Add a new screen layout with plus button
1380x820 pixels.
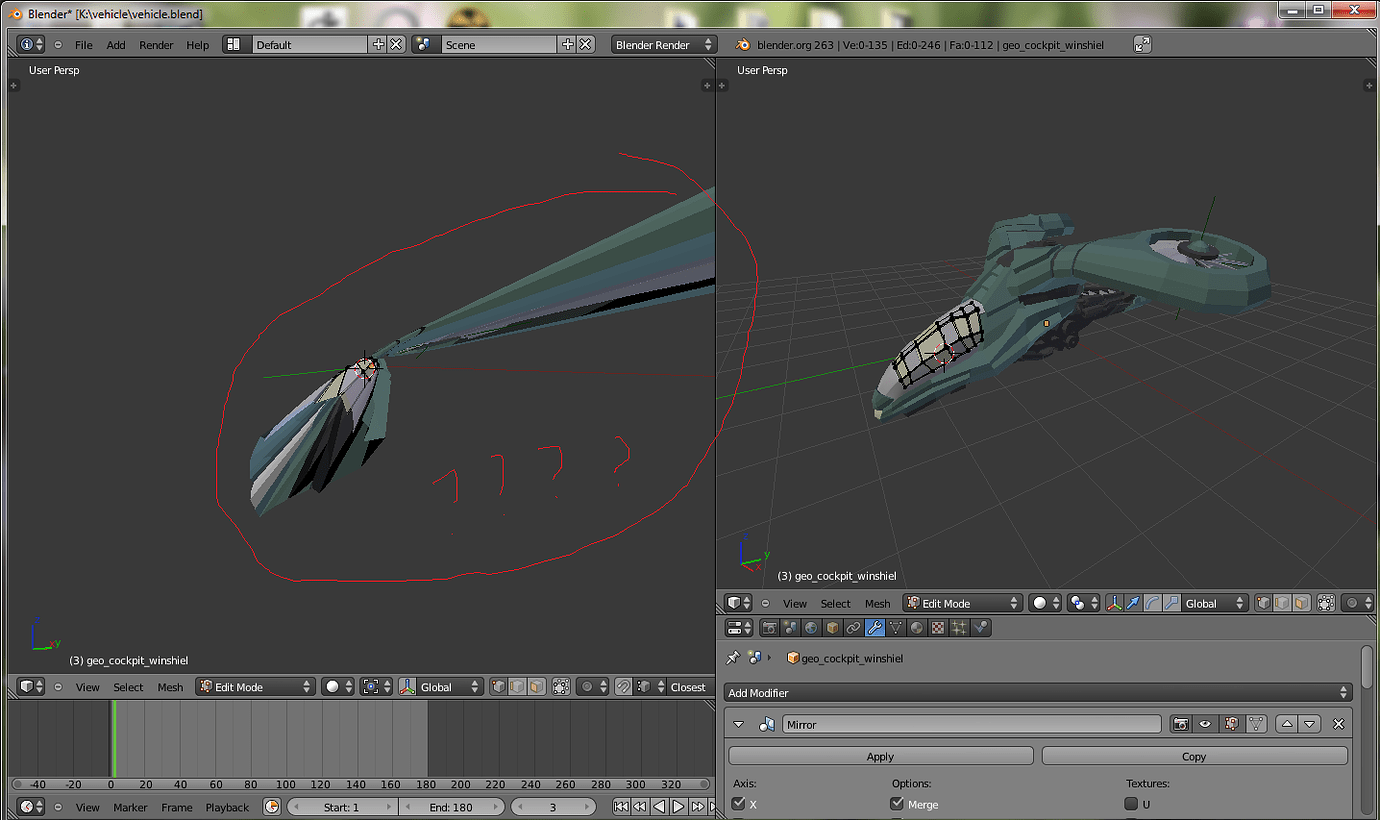[378, 44]
